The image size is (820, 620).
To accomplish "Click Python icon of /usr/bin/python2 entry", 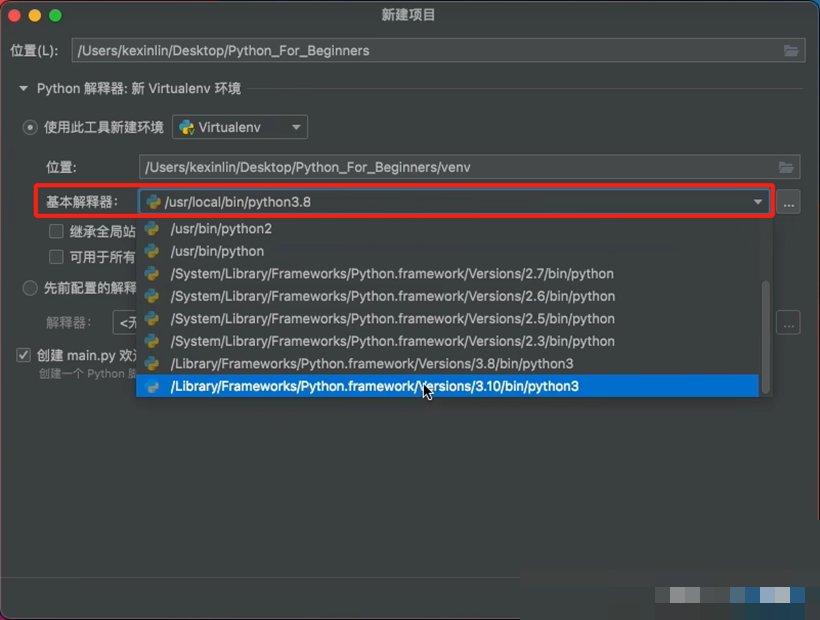I will click(x=152, y=228).
